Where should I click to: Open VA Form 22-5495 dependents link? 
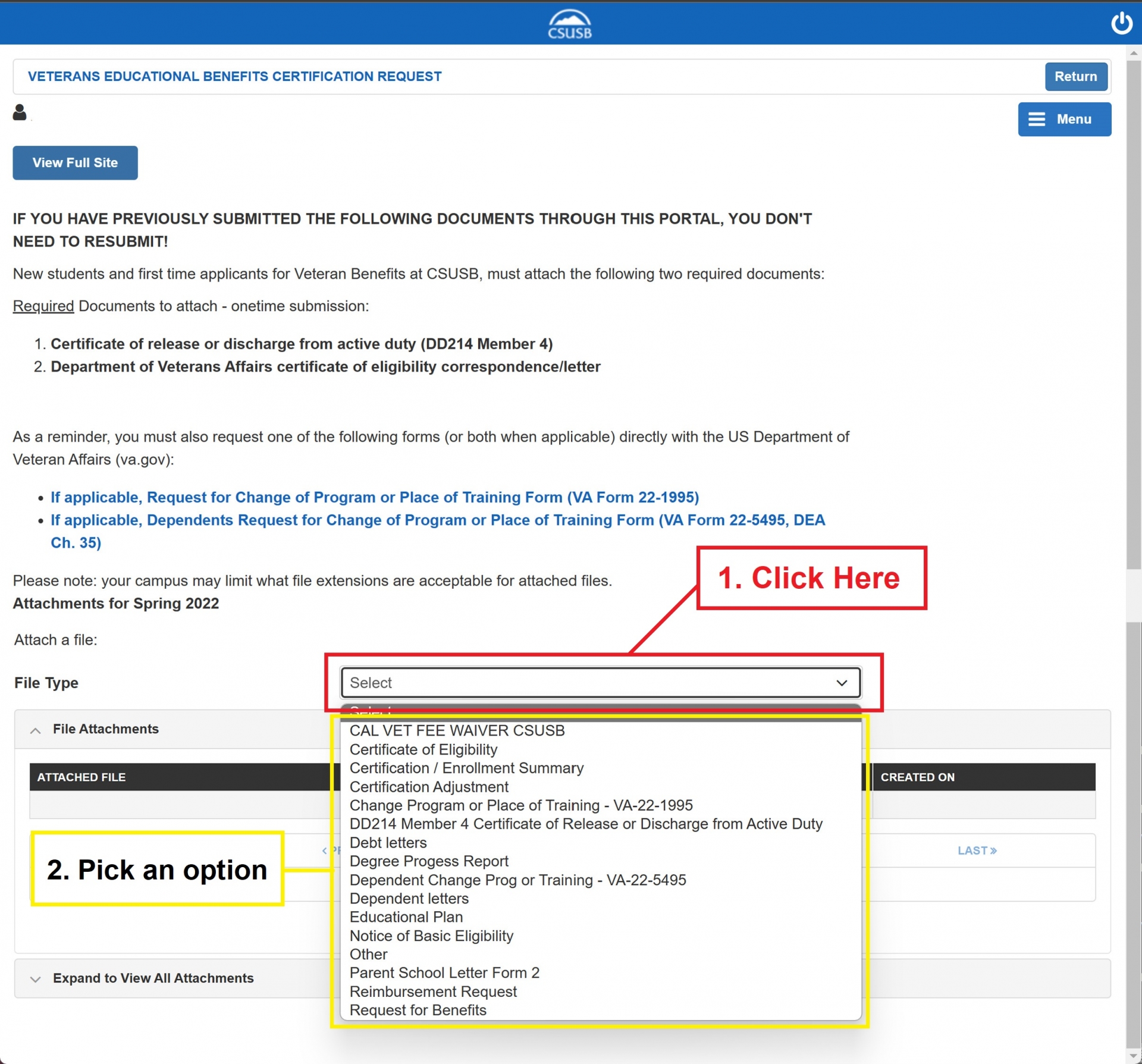point(437,520)
